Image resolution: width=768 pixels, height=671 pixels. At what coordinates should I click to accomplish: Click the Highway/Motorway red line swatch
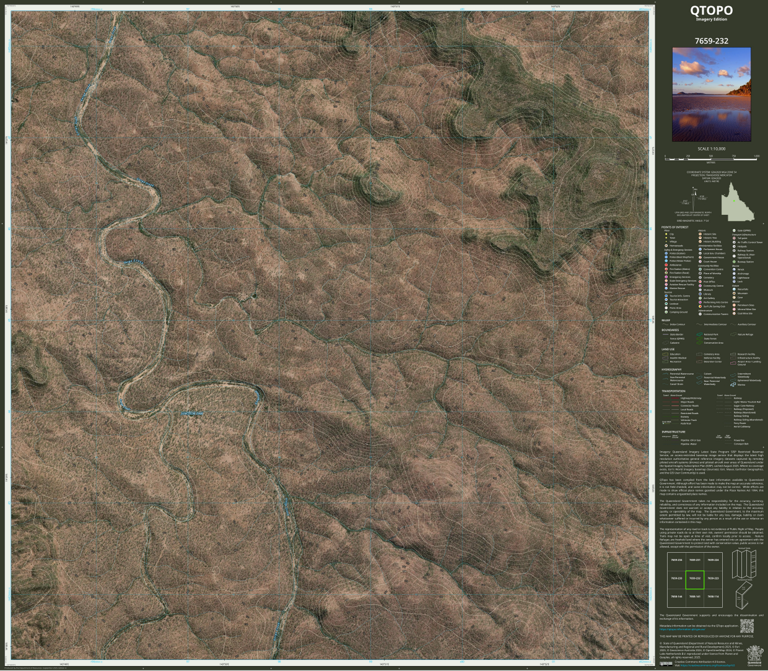click(675, 398)
